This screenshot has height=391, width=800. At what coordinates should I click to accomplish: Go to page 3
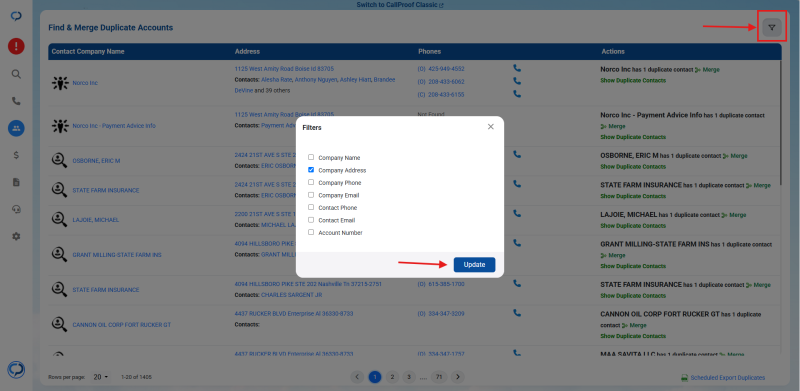tap(408, 377)
